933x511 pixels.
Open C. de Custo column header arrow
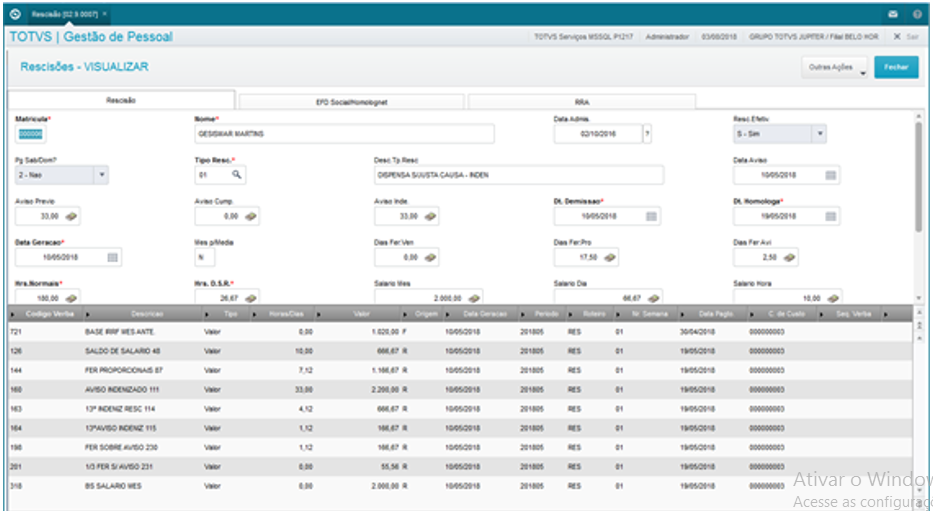[x=753, y=314]
